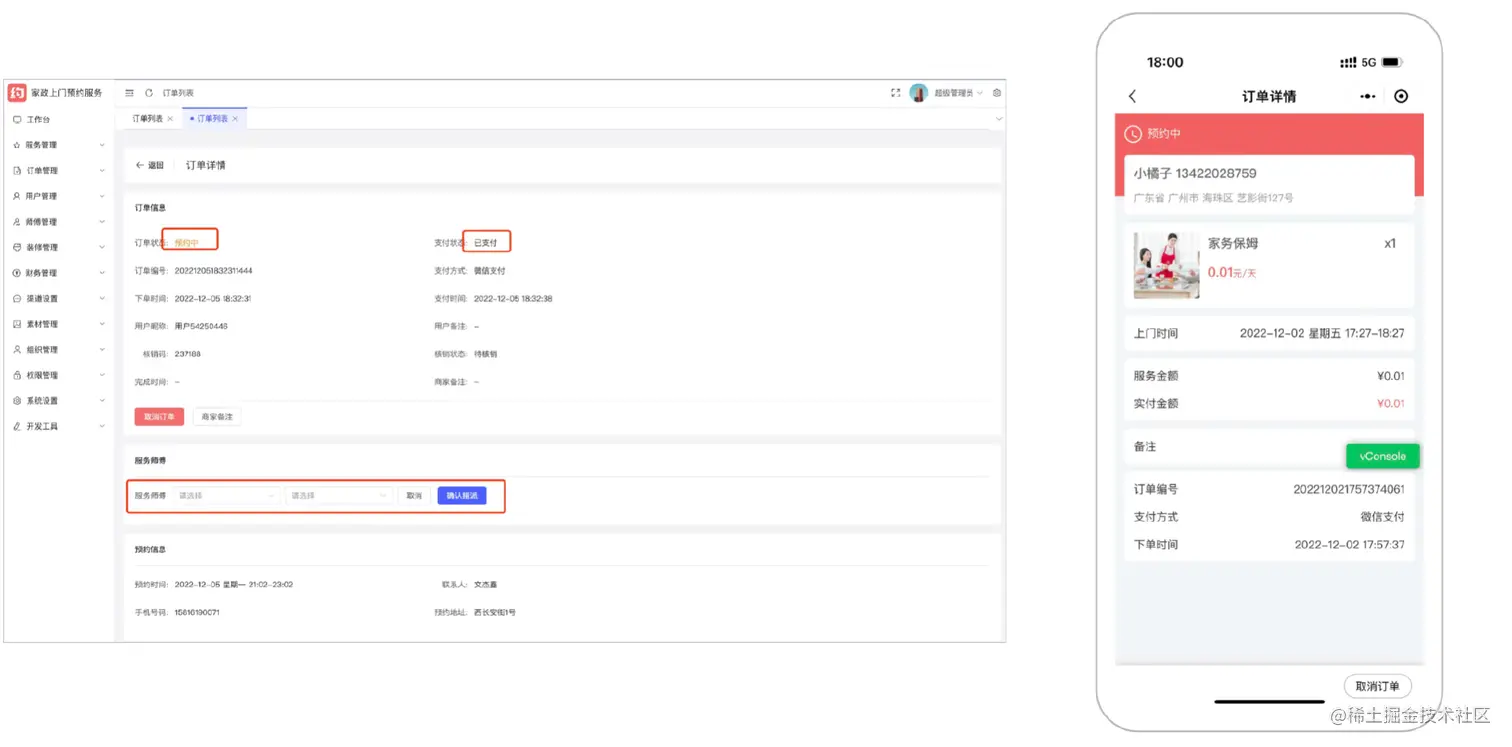Image resolution: width=1512 pixels, height=747 pixels.
Task: Open the first 请选择 dropdown for 服务师傅
Action: click(x=226, y=496)
